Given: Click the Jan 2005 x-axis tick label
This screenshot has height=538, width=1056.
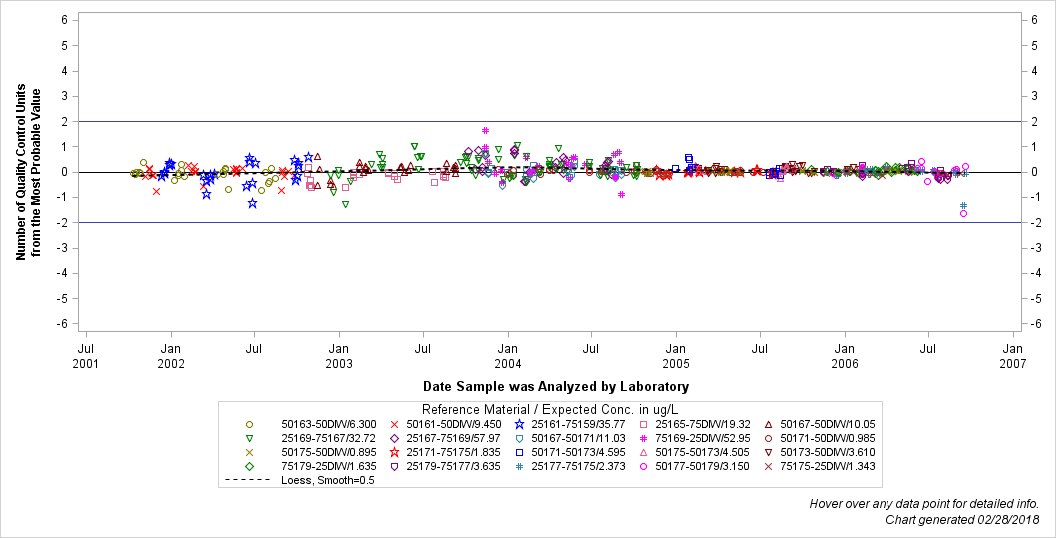Looking at the screenshot, I should point(675,356).
